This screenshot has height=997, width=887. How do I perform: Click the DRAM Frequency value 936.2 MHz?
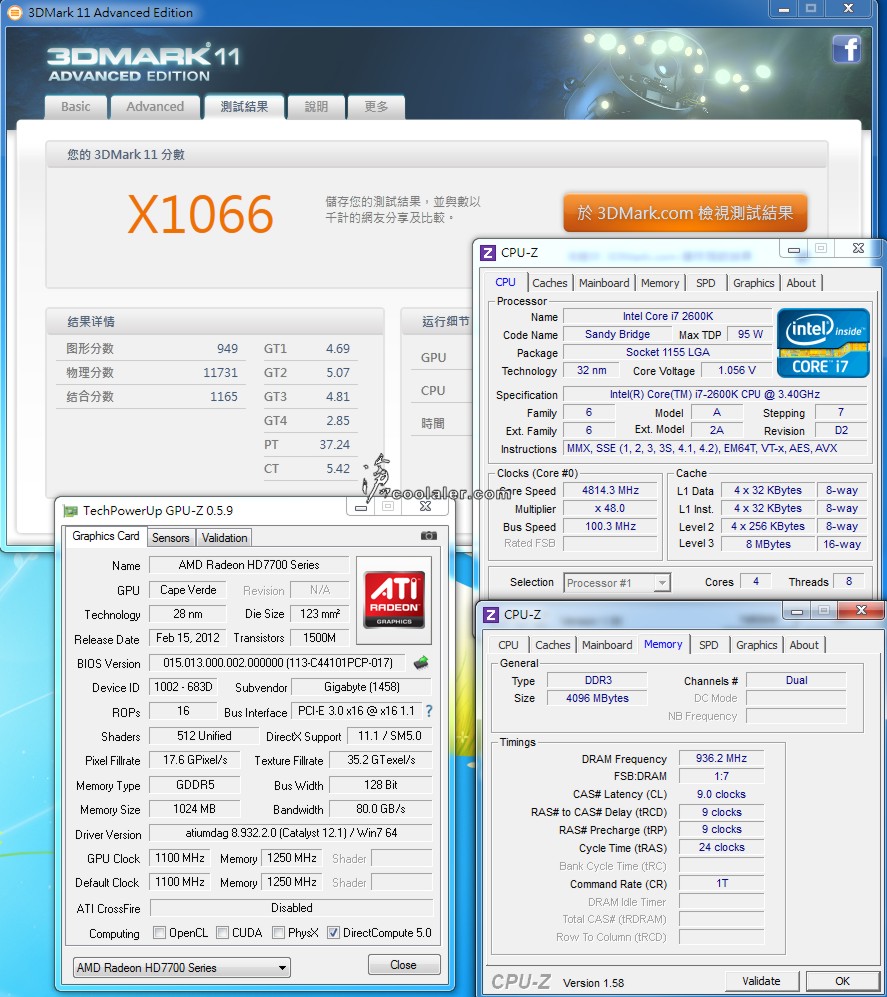point(721,759)
